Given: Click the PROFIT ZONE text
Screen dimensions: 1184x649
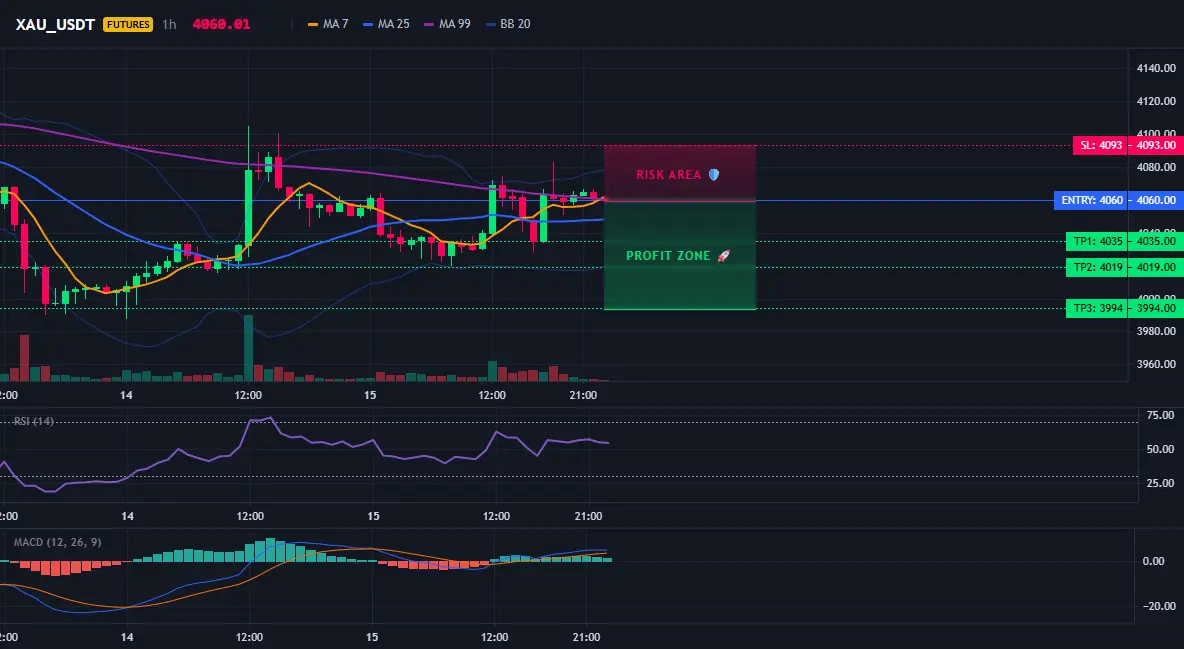Looking at the screenshot, I should (668, 256).
